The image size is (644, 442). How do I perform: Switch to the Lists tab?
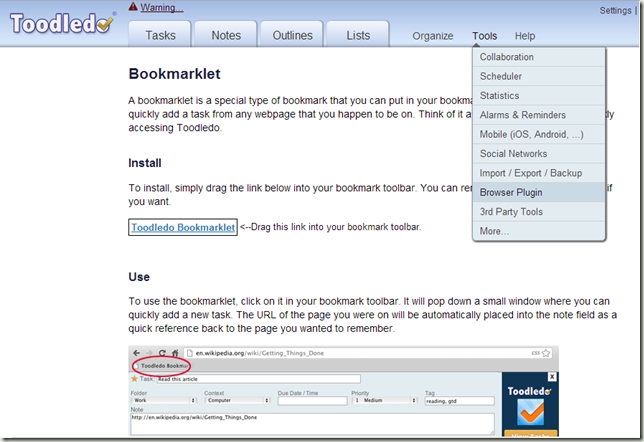[x=358, y=35]
